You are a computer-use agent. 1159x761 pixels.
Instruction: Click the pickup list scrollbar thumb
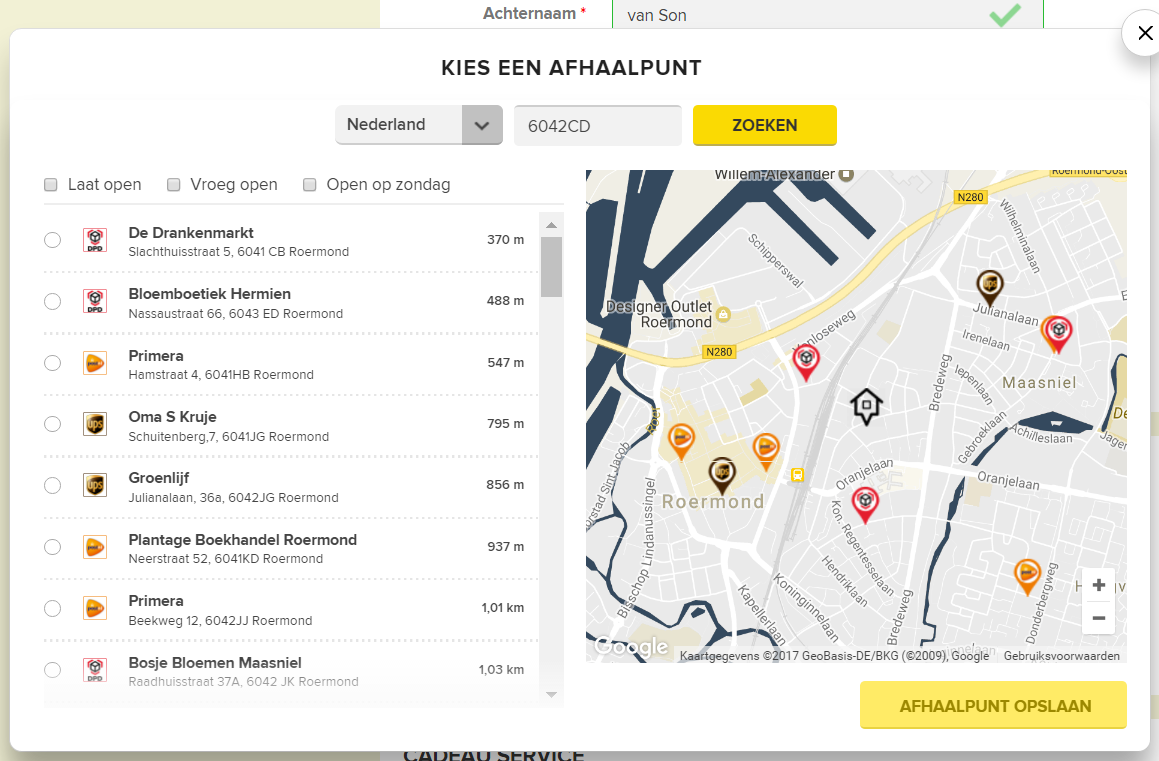(x=551, y=267)
